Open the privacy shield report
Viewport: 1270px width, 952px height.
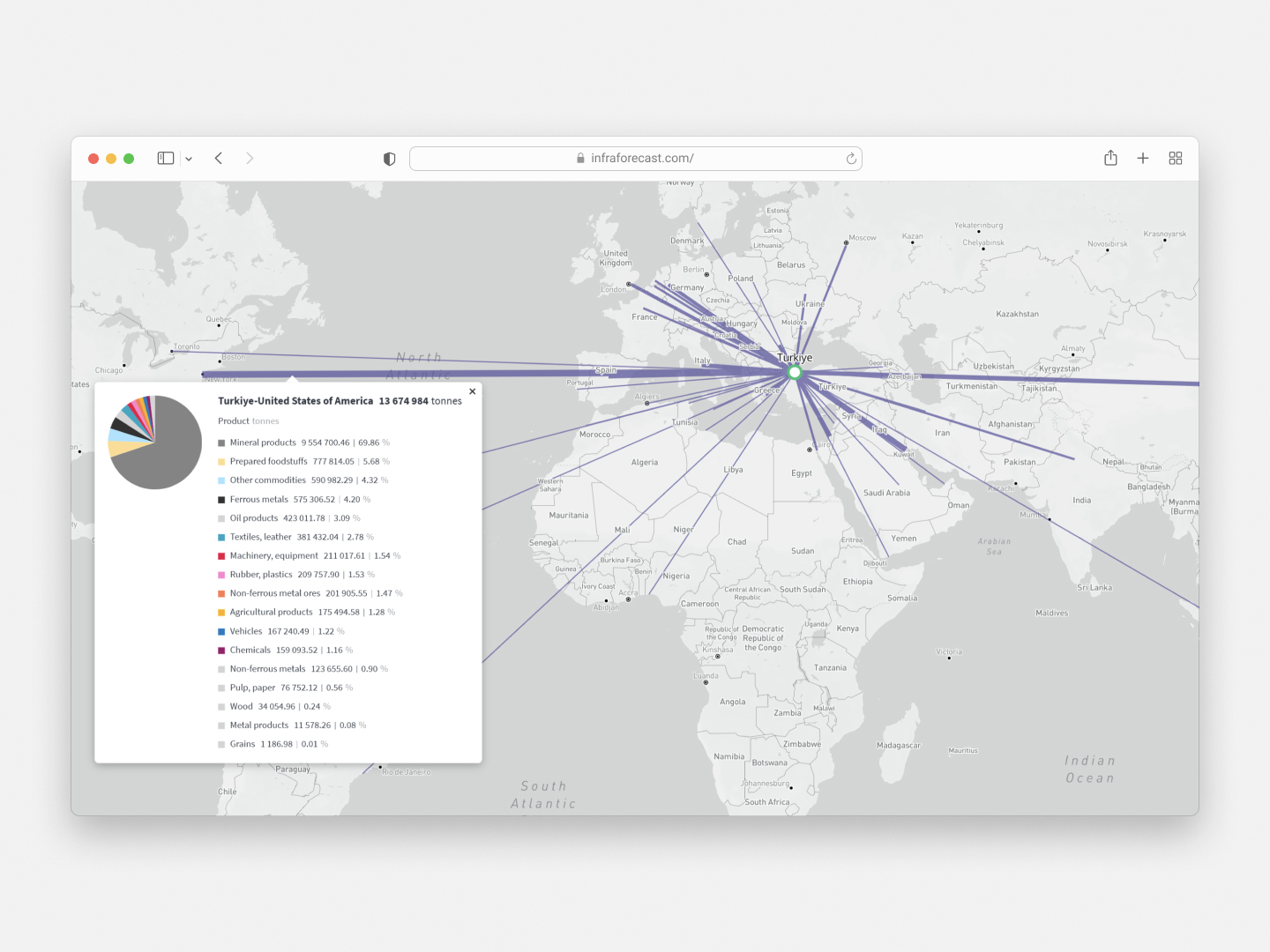pos(389,159)
